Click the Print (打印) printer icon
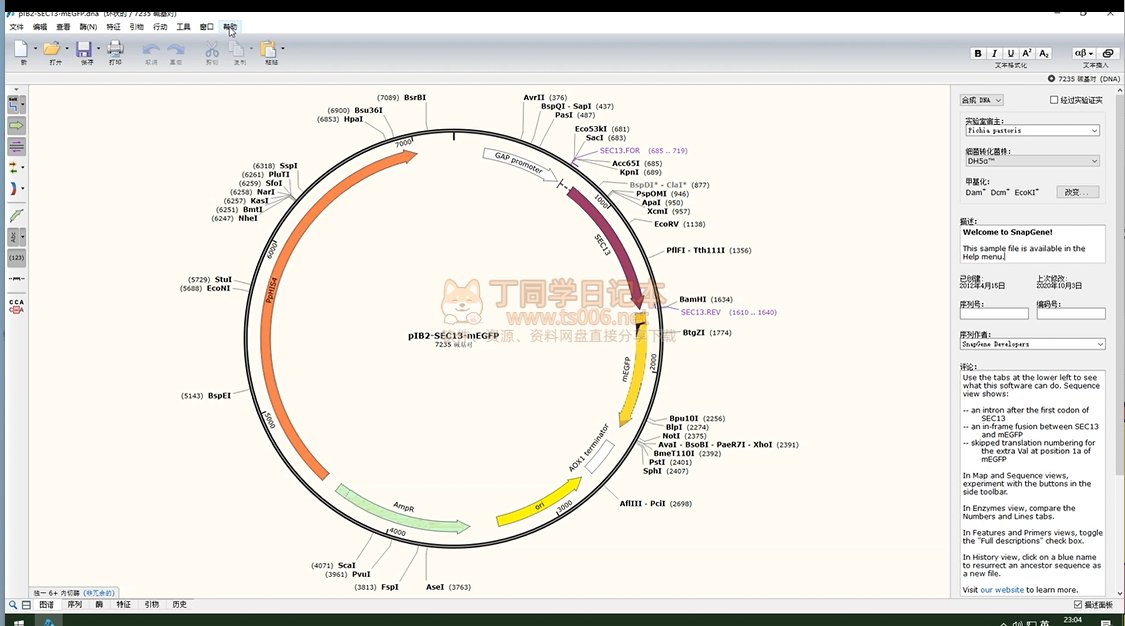The image size is (1125, 626). coord(115,49)
